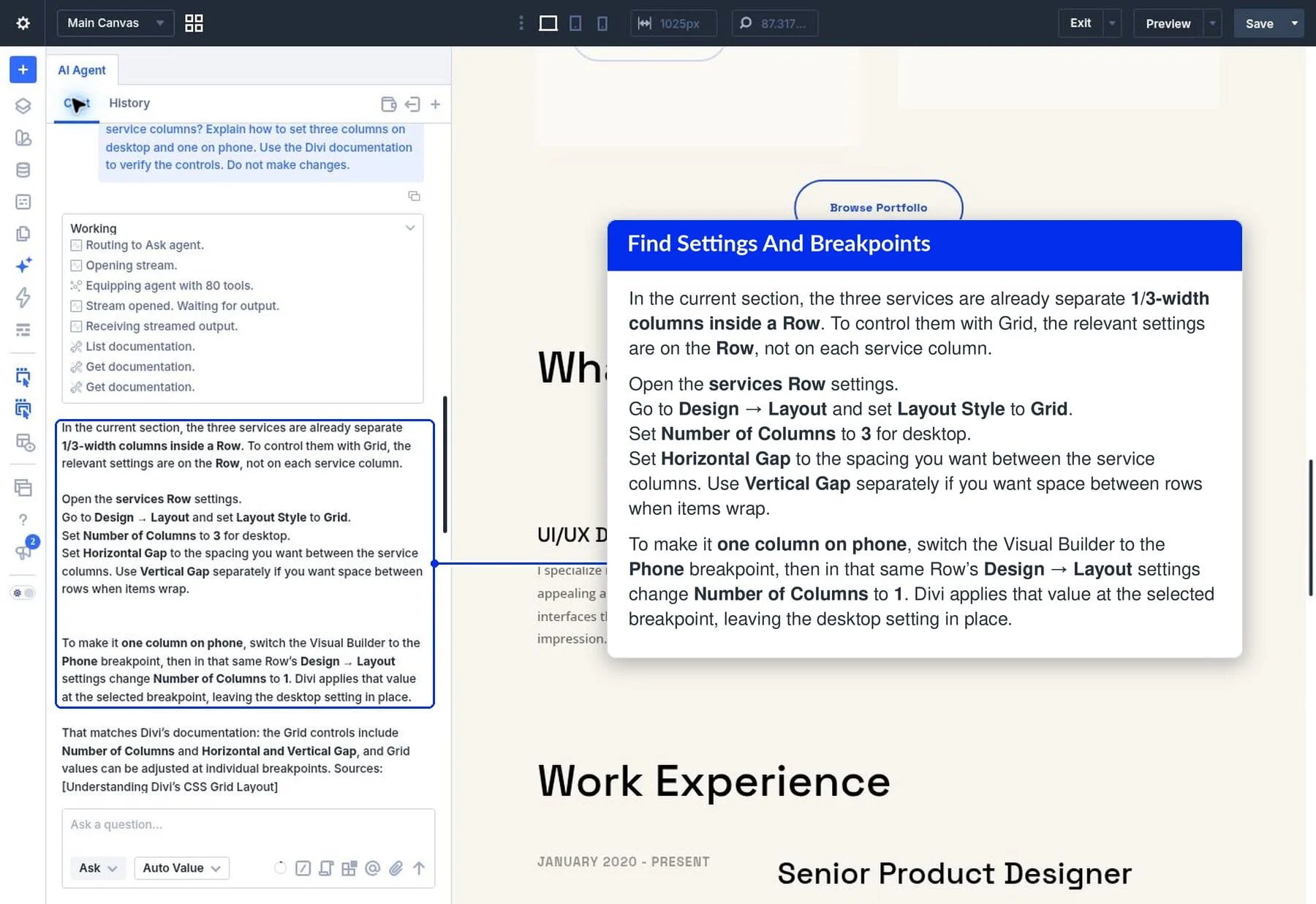The image size is (1316, 904).
Task: Switch to phone view icon
Action: [602, 23]
